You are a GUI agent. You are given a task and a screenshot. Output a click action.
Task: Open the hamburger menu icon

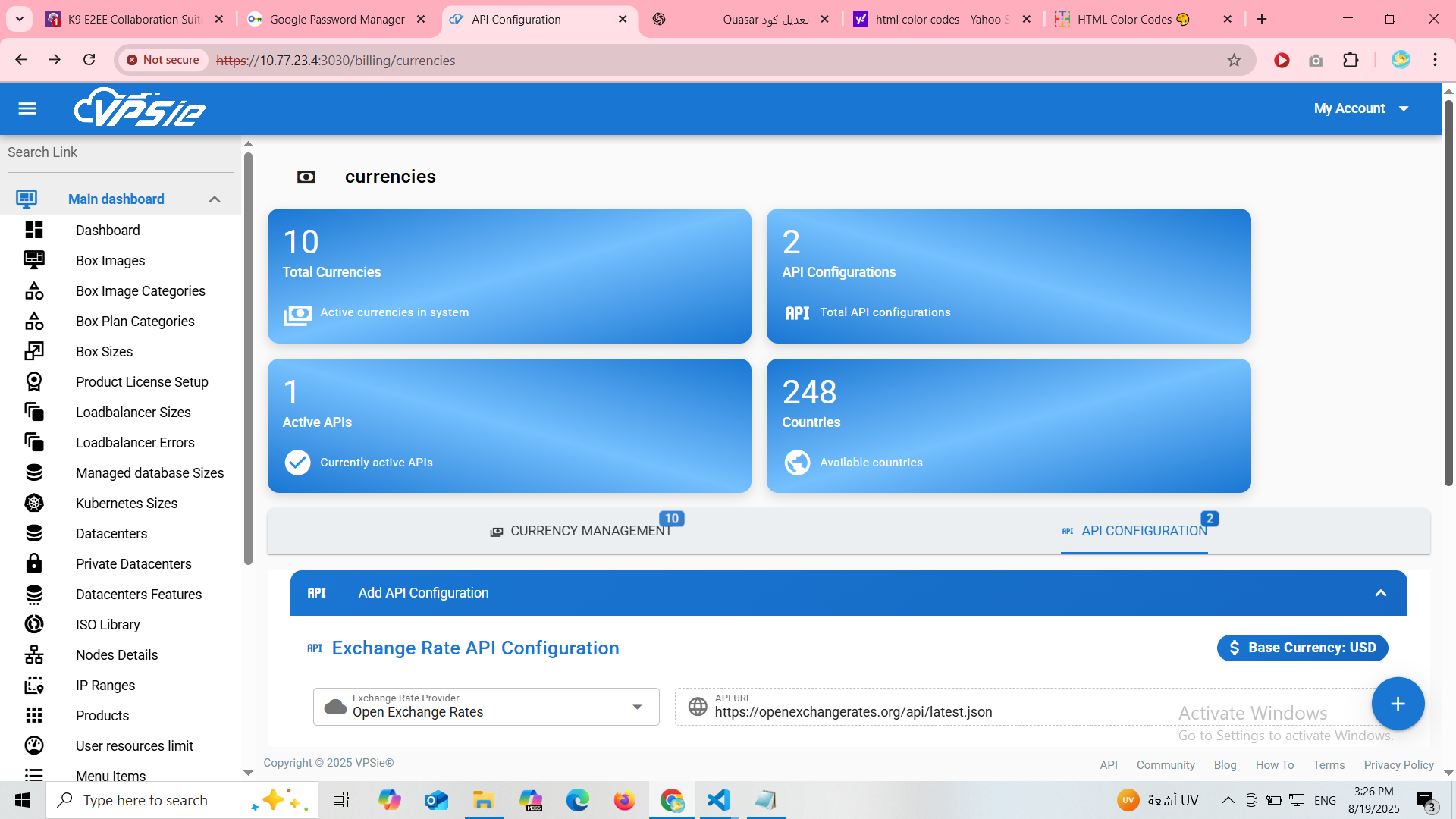pyautogui.click(x=27, y=108)
